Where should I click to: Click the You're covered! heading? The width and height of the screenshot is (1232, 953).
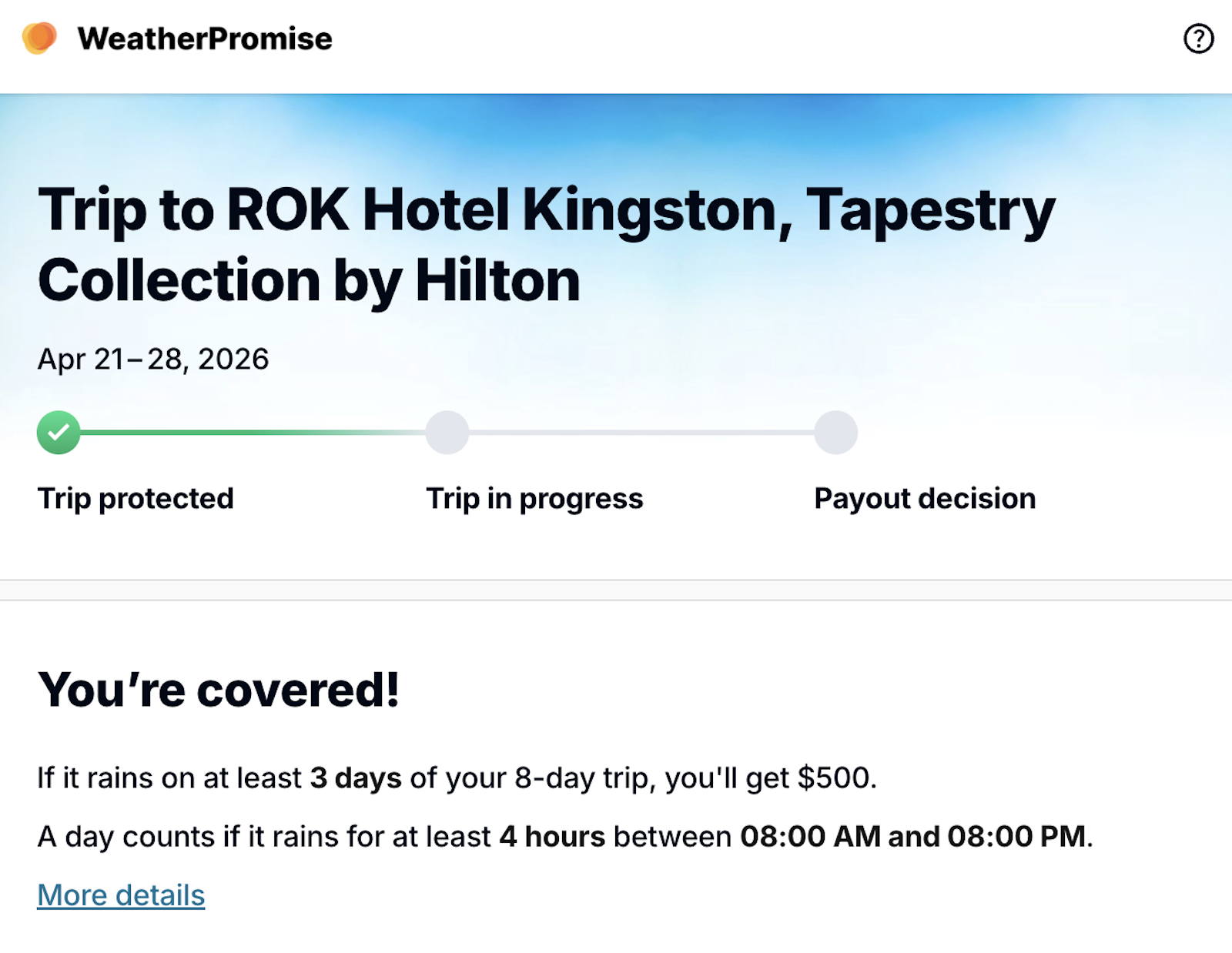[219, 690]
